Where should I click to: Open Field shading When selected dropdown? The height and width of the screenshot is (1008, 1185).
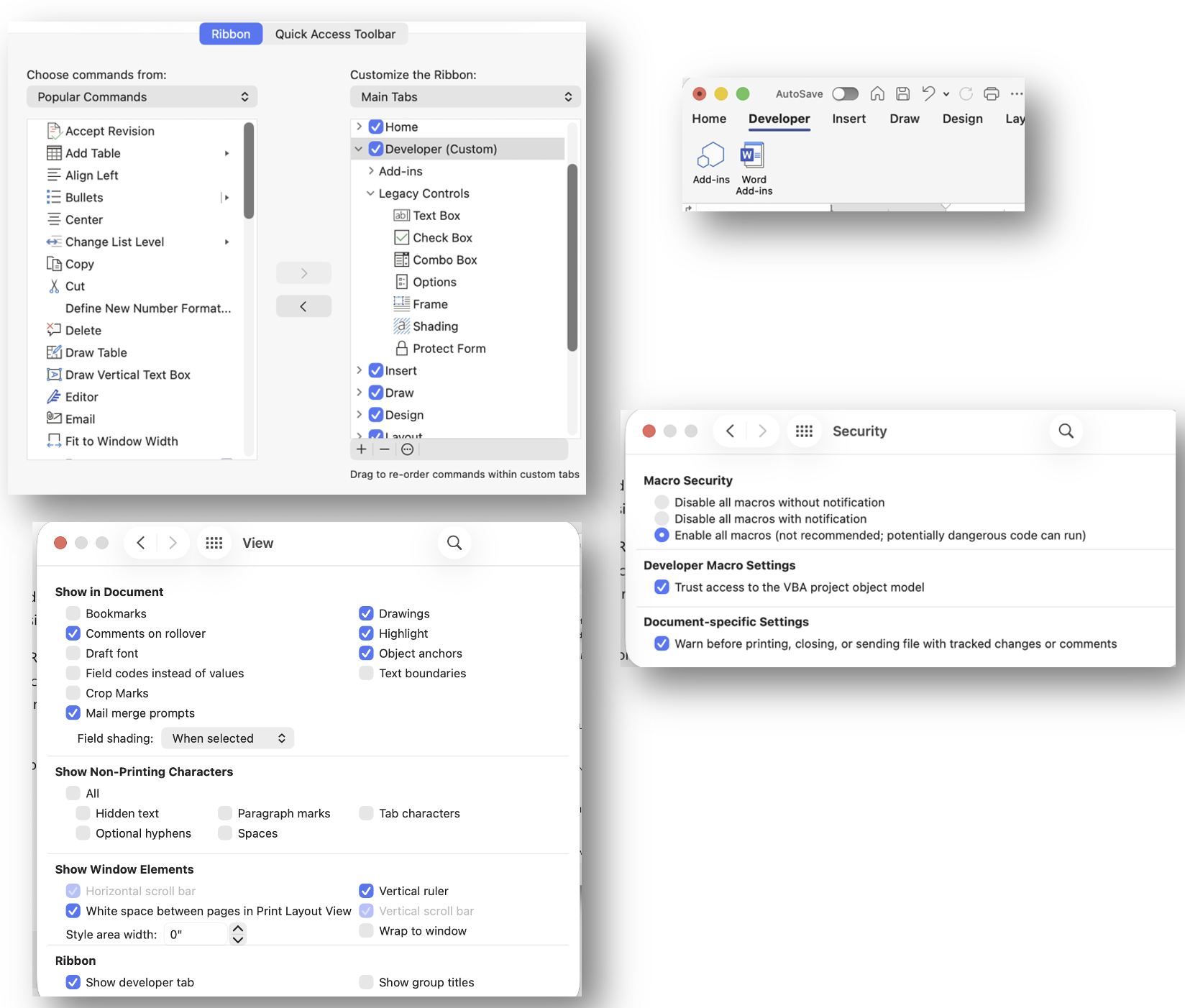[227, 738]
